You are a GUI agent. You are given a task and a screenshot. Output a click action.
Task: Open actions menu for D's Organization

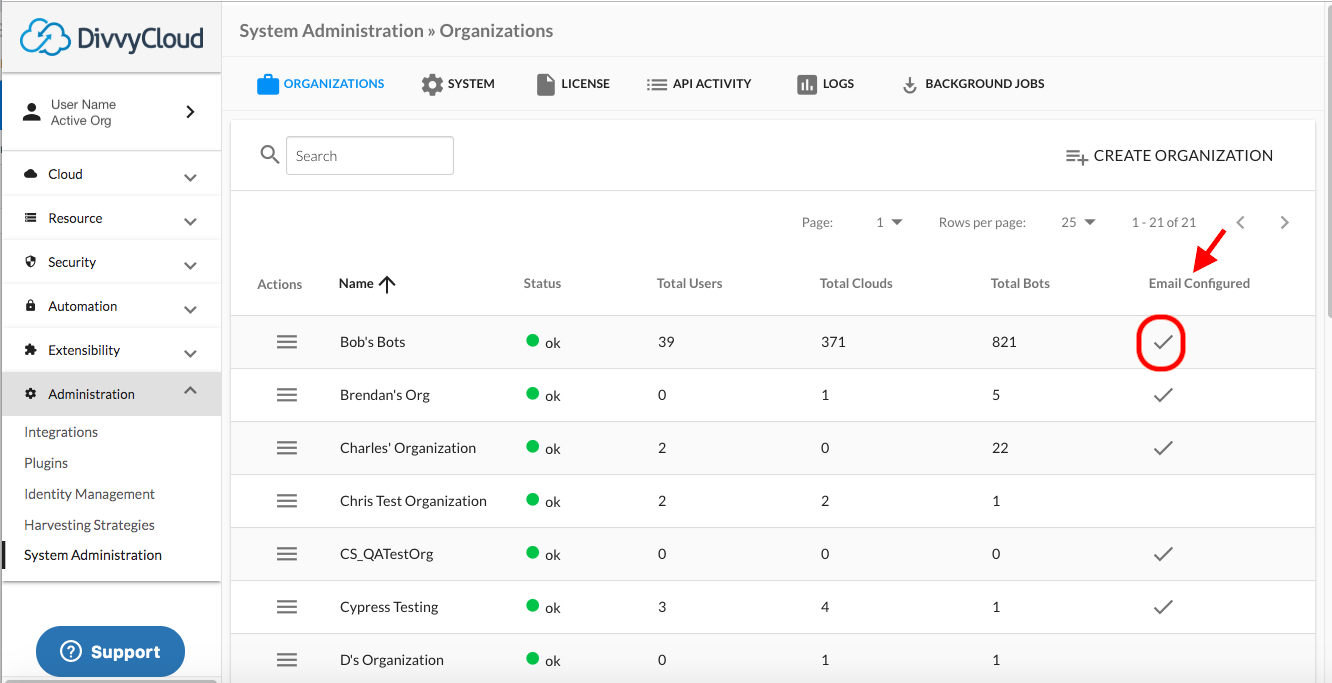pyautogui.click(x=287, y=660)
